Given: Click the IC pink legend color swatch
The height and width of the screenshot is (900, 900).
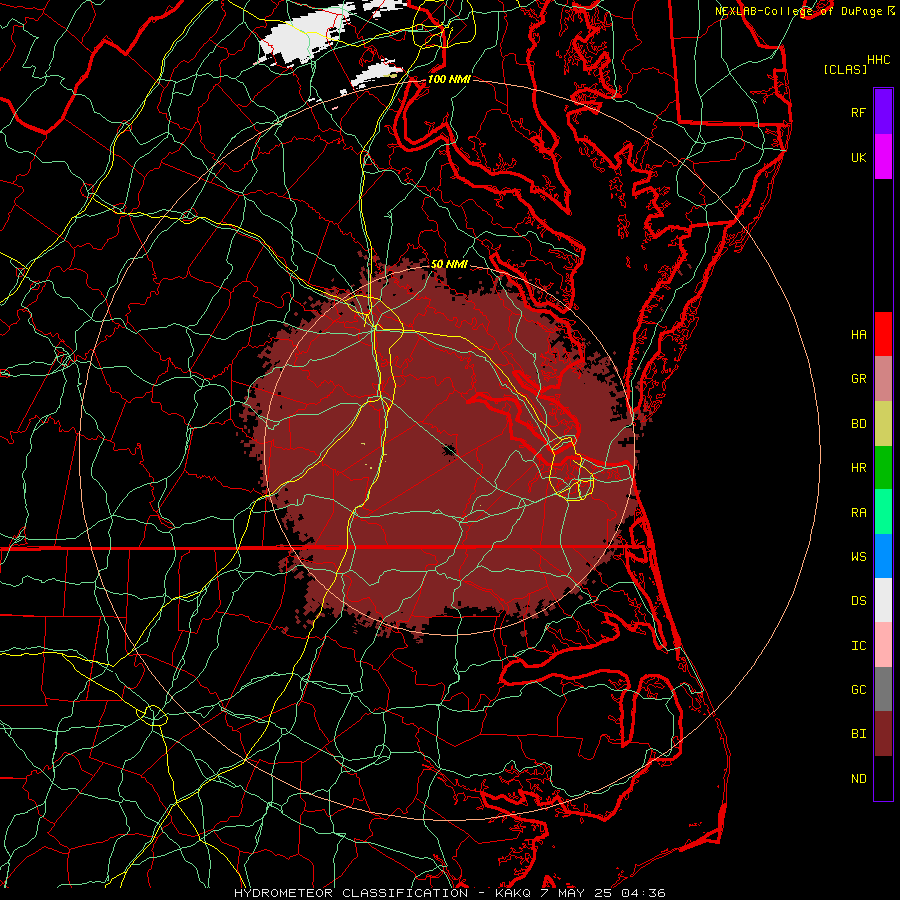Looking at the screenshot, I should [x=883, y=645].
